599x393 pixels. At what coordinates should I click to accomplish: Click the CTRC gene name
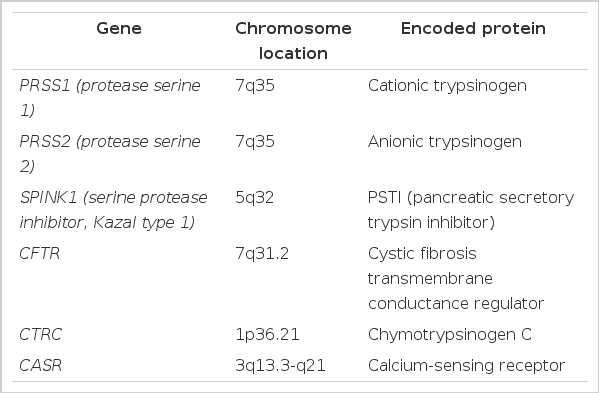tap(40, 335)
